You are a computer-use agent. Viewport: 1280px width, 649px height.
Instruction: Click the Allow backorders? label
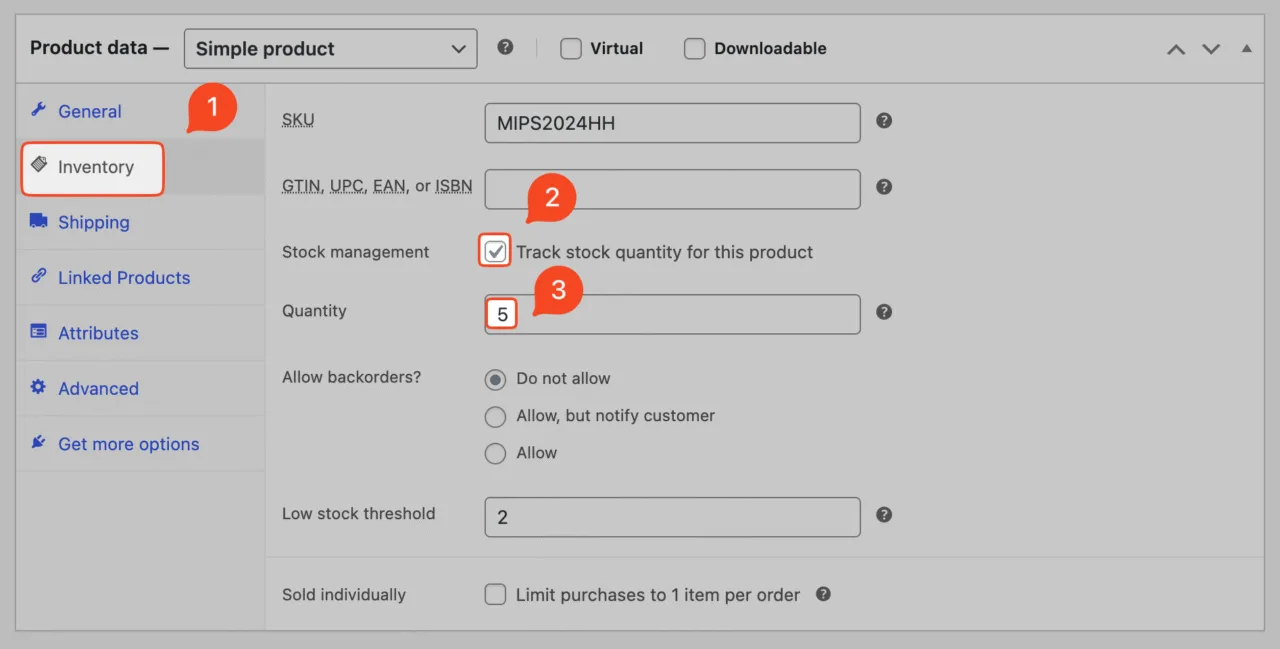click(x=352, y=377)
